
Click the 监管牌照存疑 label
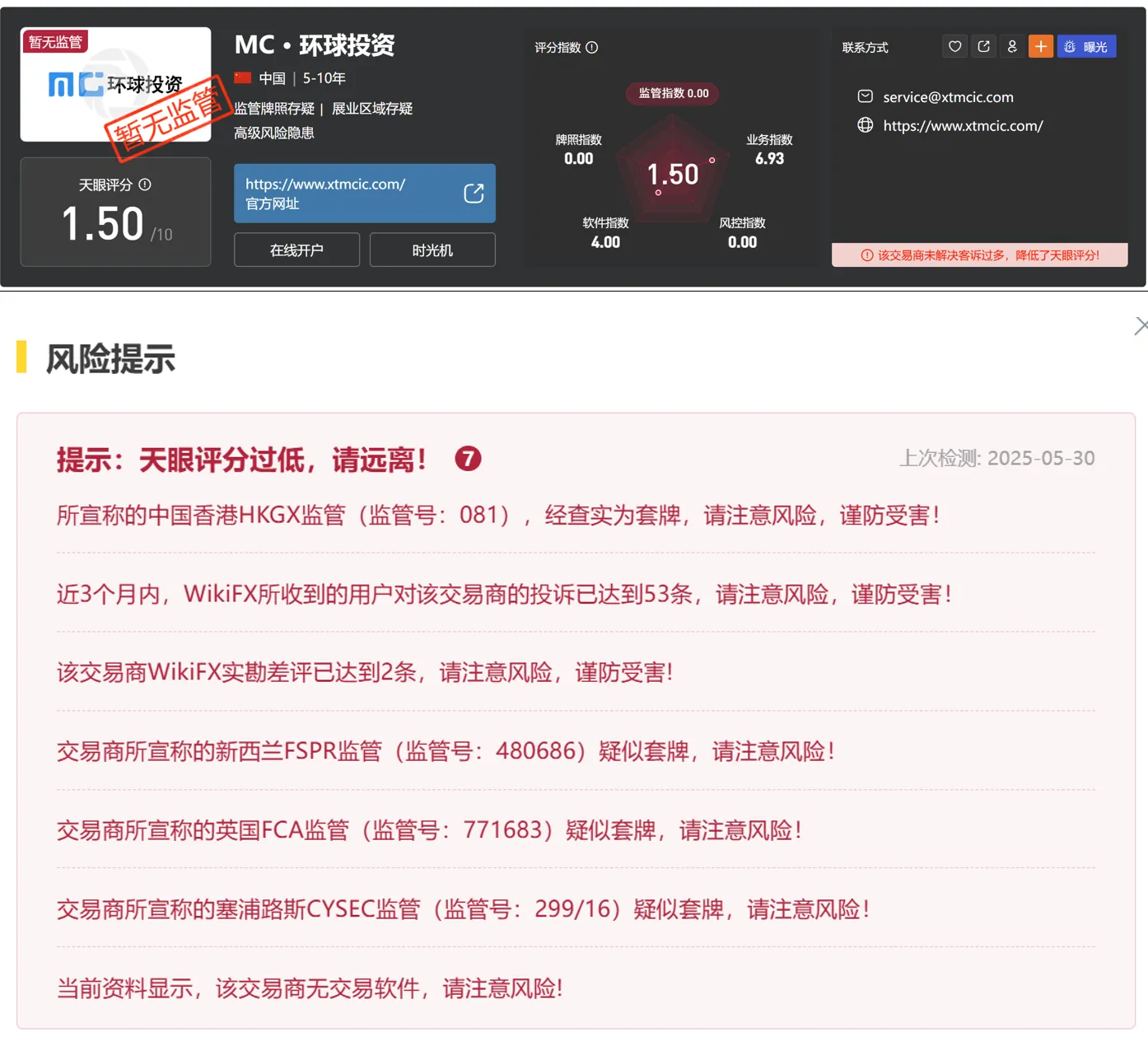coord(274,109)
